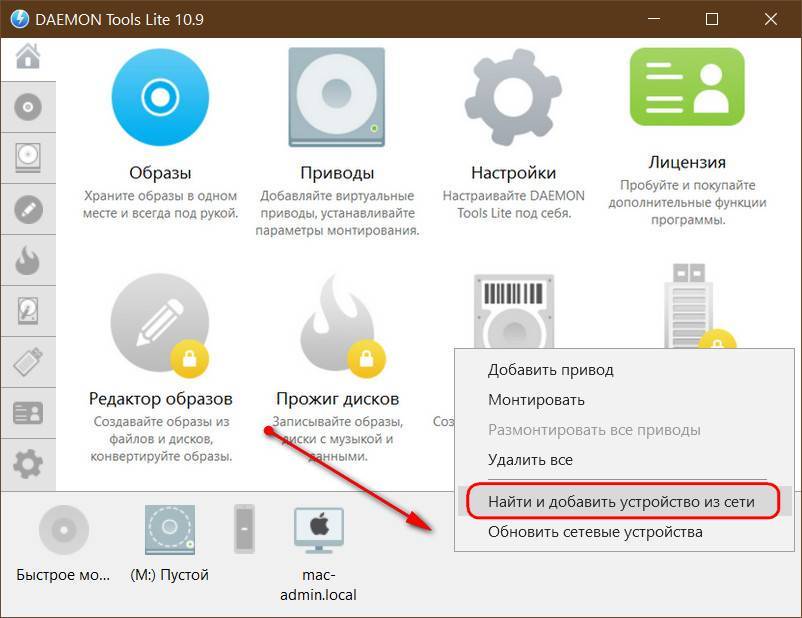Click the large Приводы drive icon
Image resolution: width=802 pixels, height=618 pixels.
tap(337, 97)
